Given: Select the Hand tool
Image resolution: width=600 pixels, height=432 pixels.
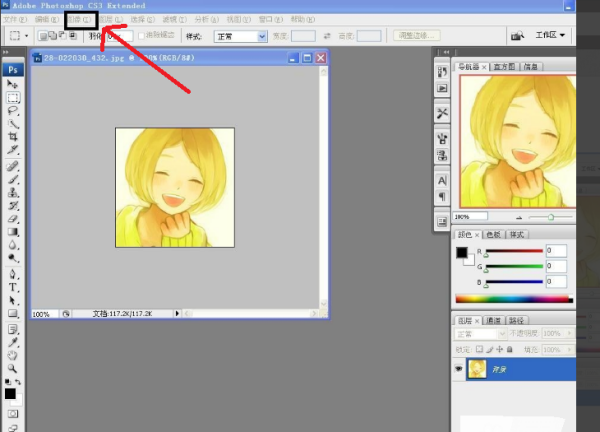Looking at the screenshot, I should coord(13,355).
